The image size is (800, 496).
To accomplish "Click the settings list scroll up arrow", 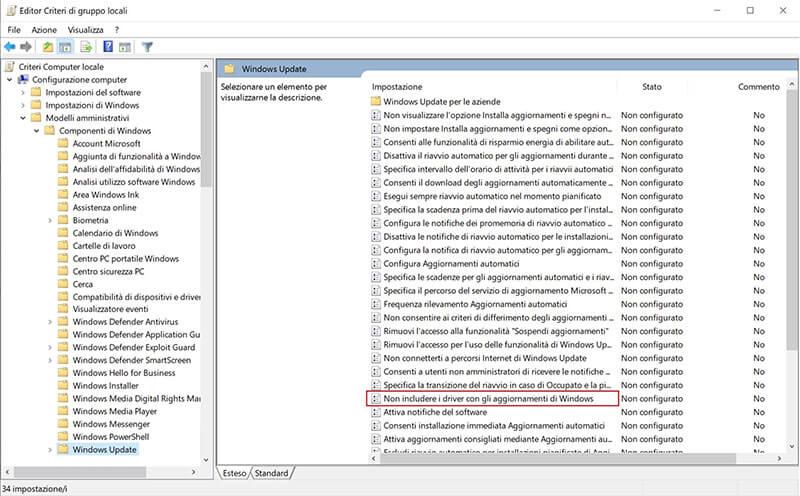I will pyautogui.click(x=792, y=84).
